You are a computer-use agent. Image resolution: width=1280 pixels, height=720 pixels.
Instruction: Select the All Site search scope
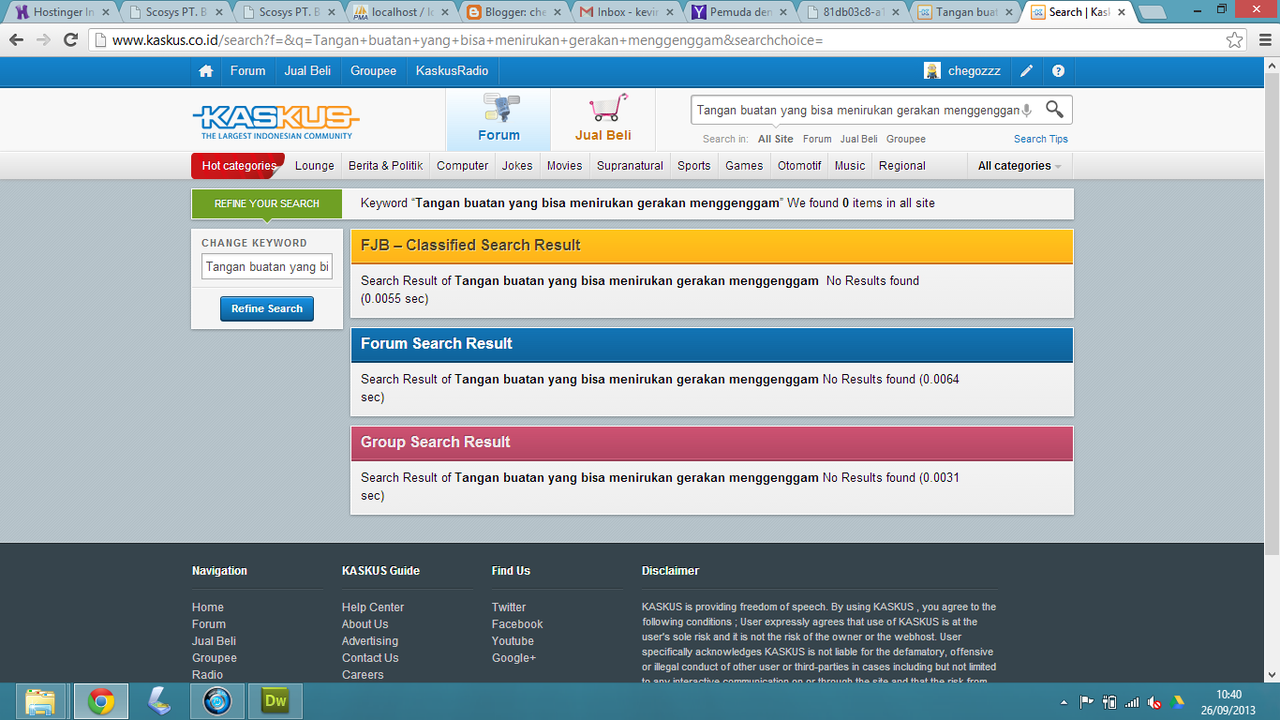775,139
